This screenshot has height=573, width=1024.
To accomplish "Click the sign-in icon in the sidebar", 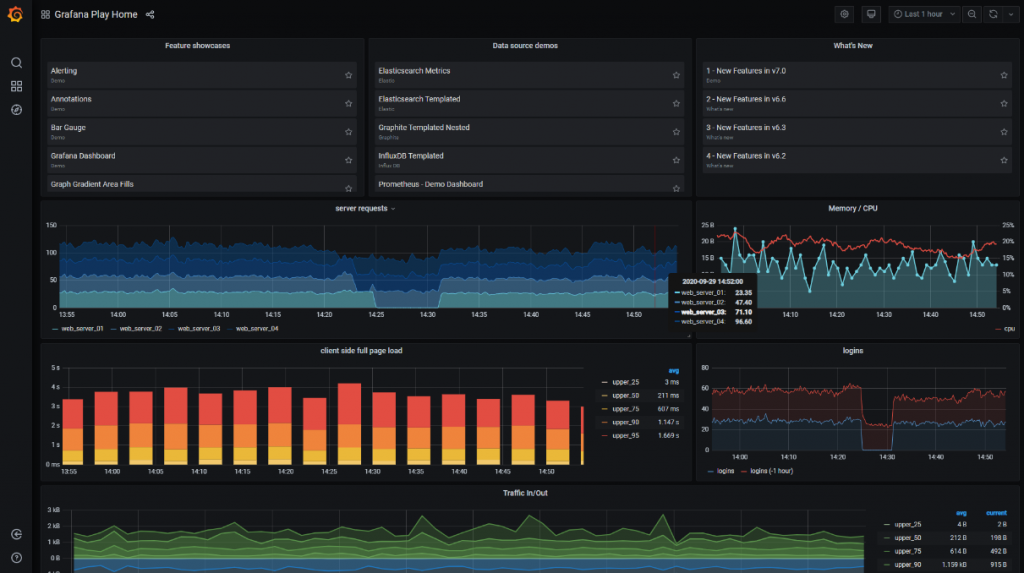I will coord(16,535).
